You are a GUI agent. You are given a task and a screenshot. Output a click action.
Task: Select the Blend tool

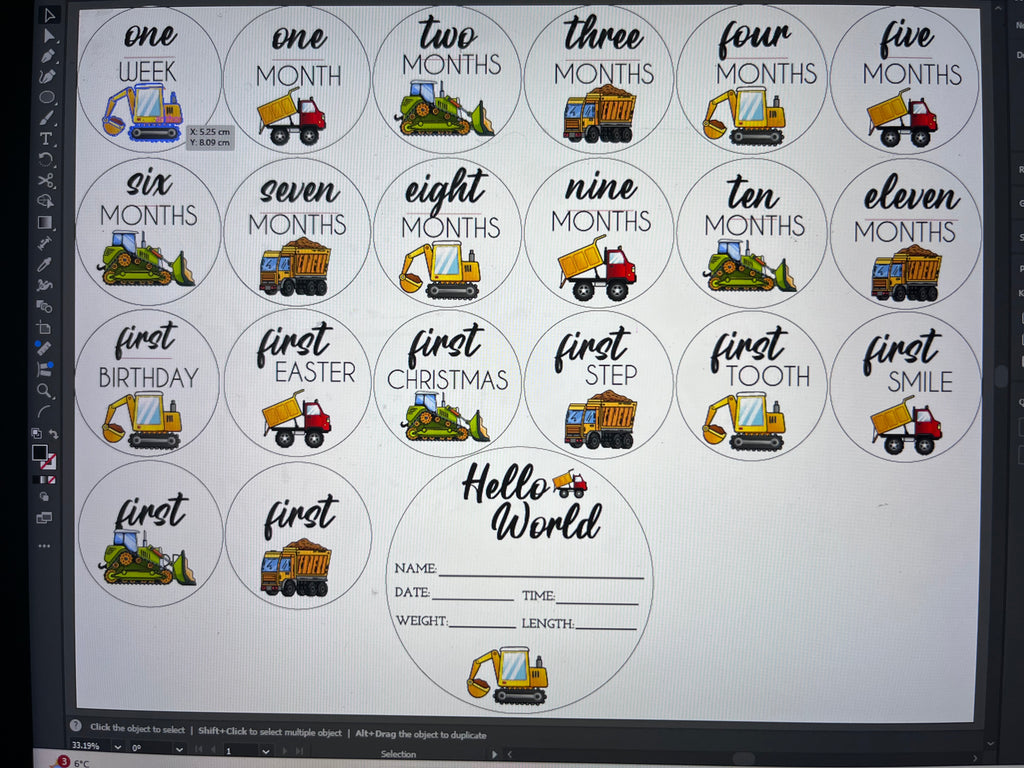(x=44, y=306)
